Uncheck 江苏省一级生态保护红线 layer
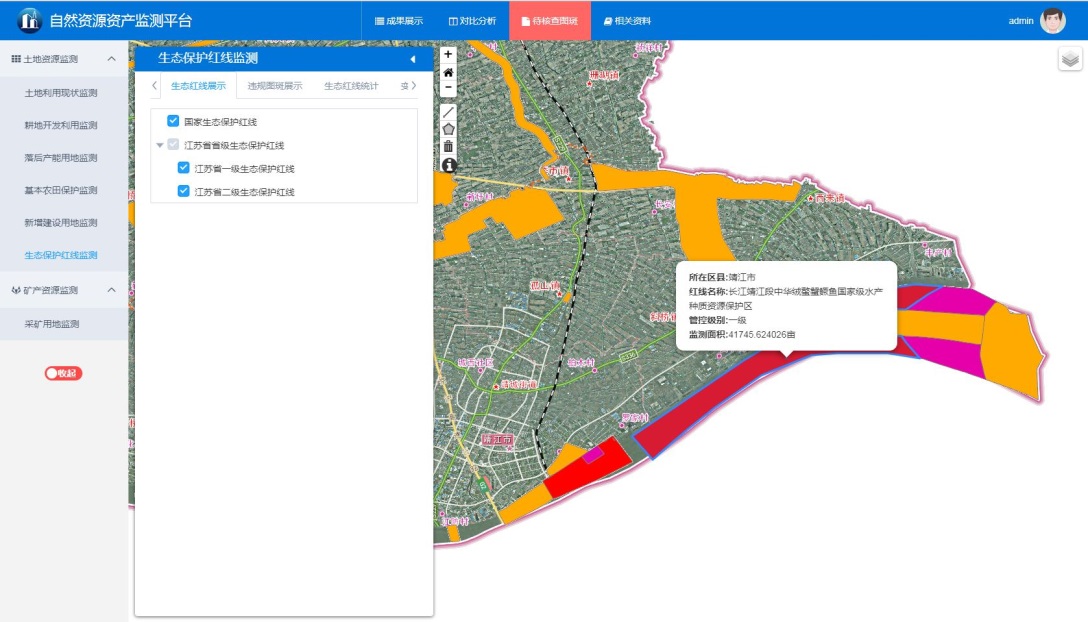 pos(183,168)
